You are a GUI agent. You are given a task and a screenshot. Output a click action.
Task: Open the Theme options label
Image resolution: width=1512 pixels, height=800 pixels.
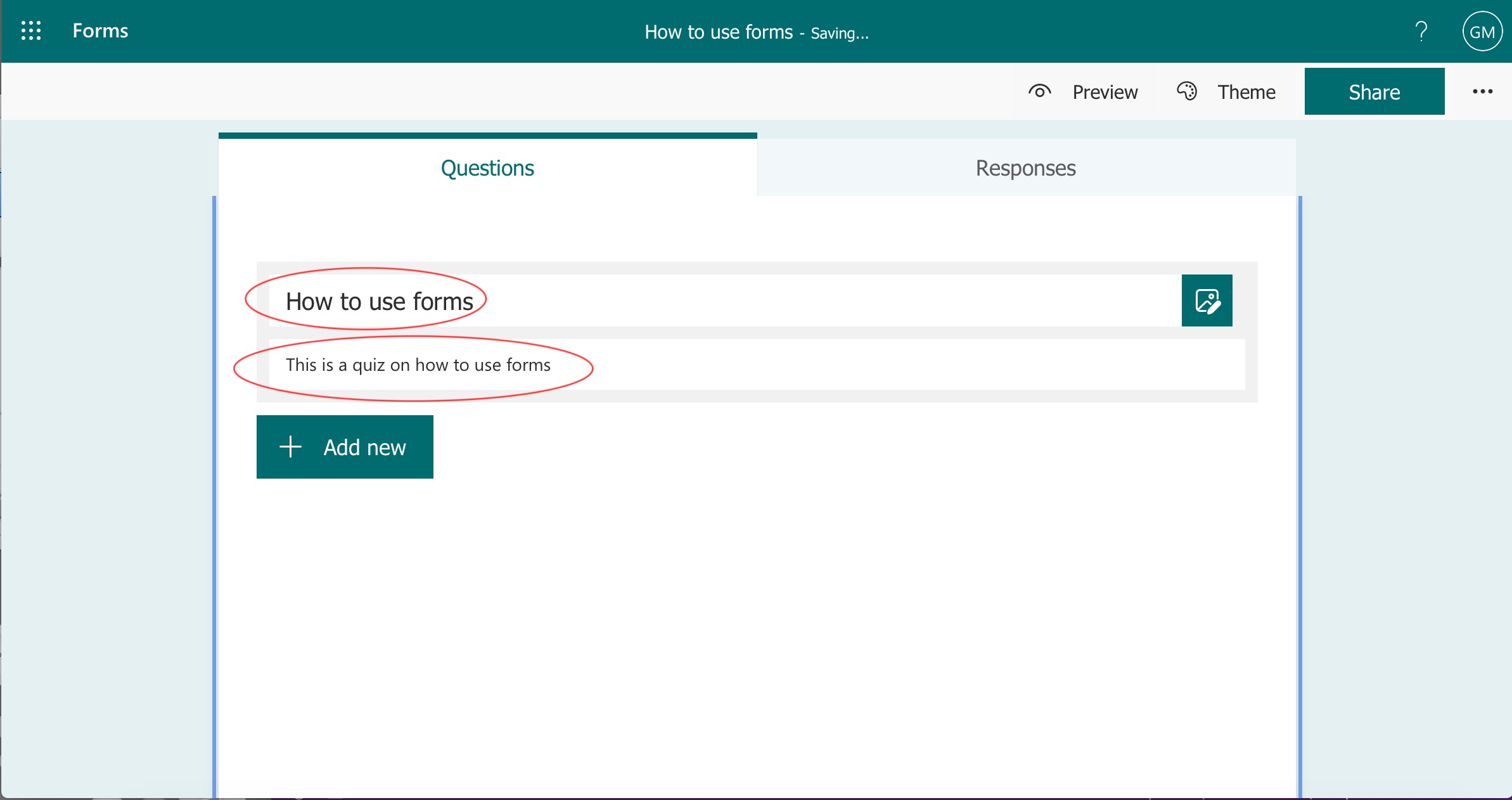pyautogui.click(x=1246, y=93)
